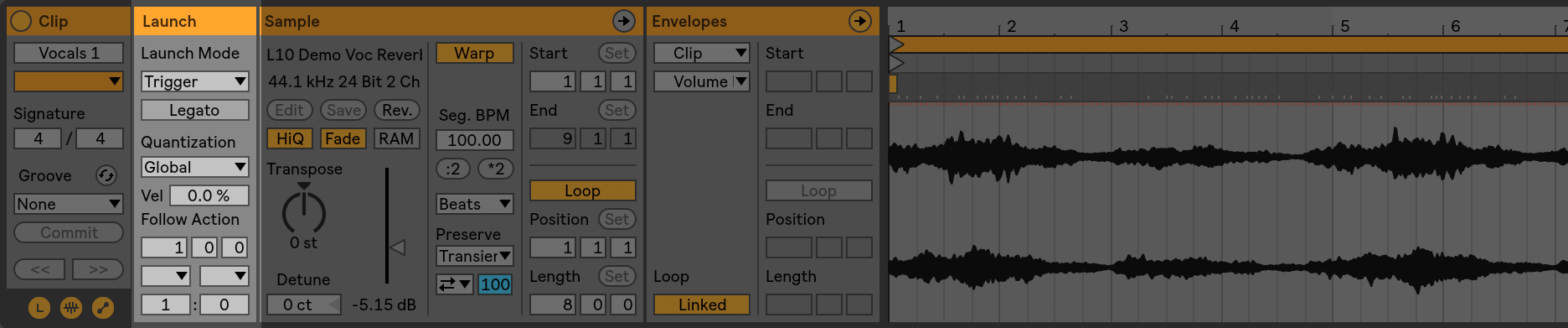Show the Launch box via L icon

tap(39, 309)
